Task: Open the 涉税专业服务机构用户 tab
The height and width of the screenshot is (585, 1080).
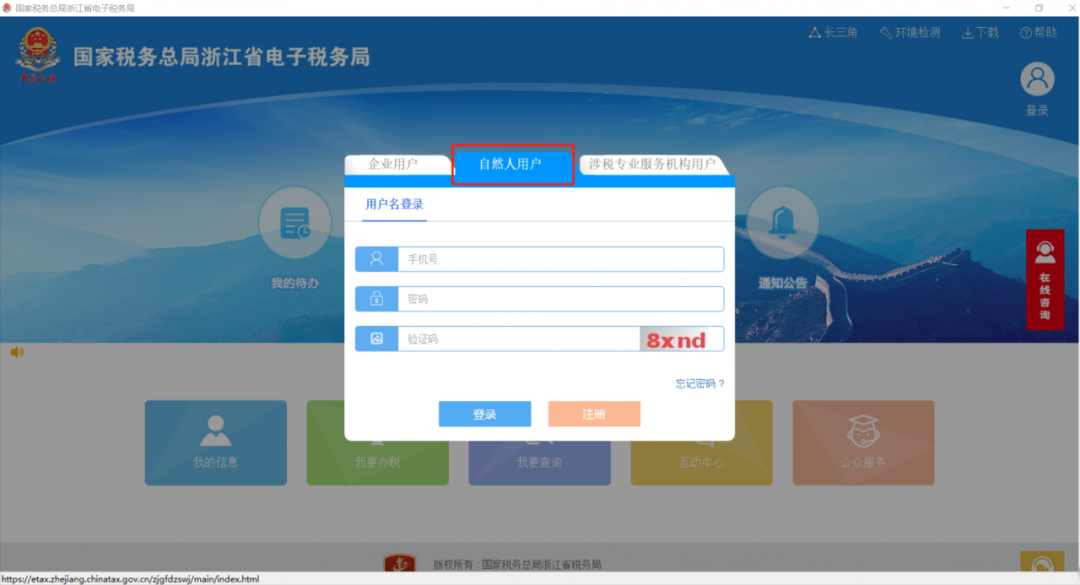Action: 652,164
